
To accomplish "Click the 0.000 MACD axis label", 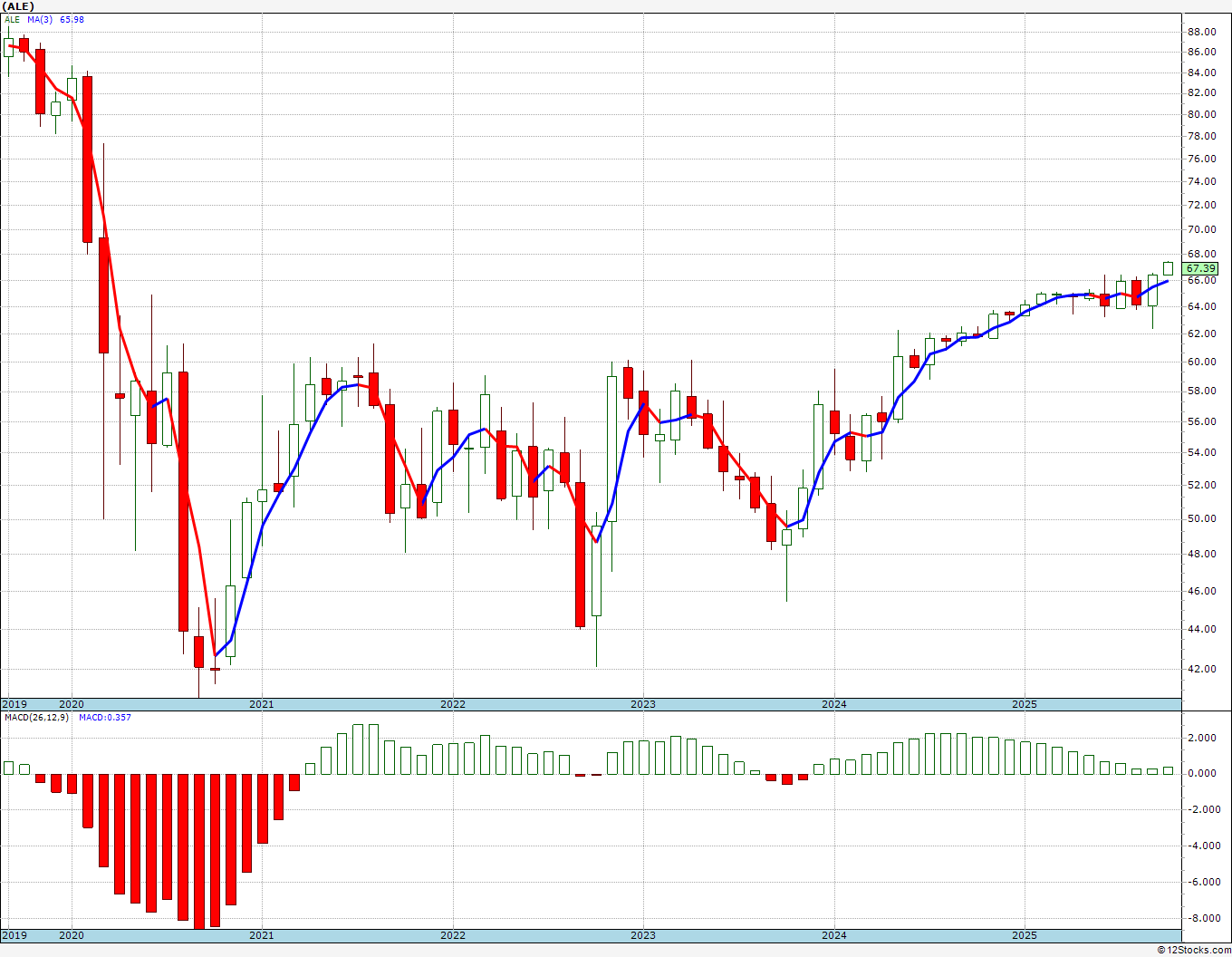I will 1201,773.
